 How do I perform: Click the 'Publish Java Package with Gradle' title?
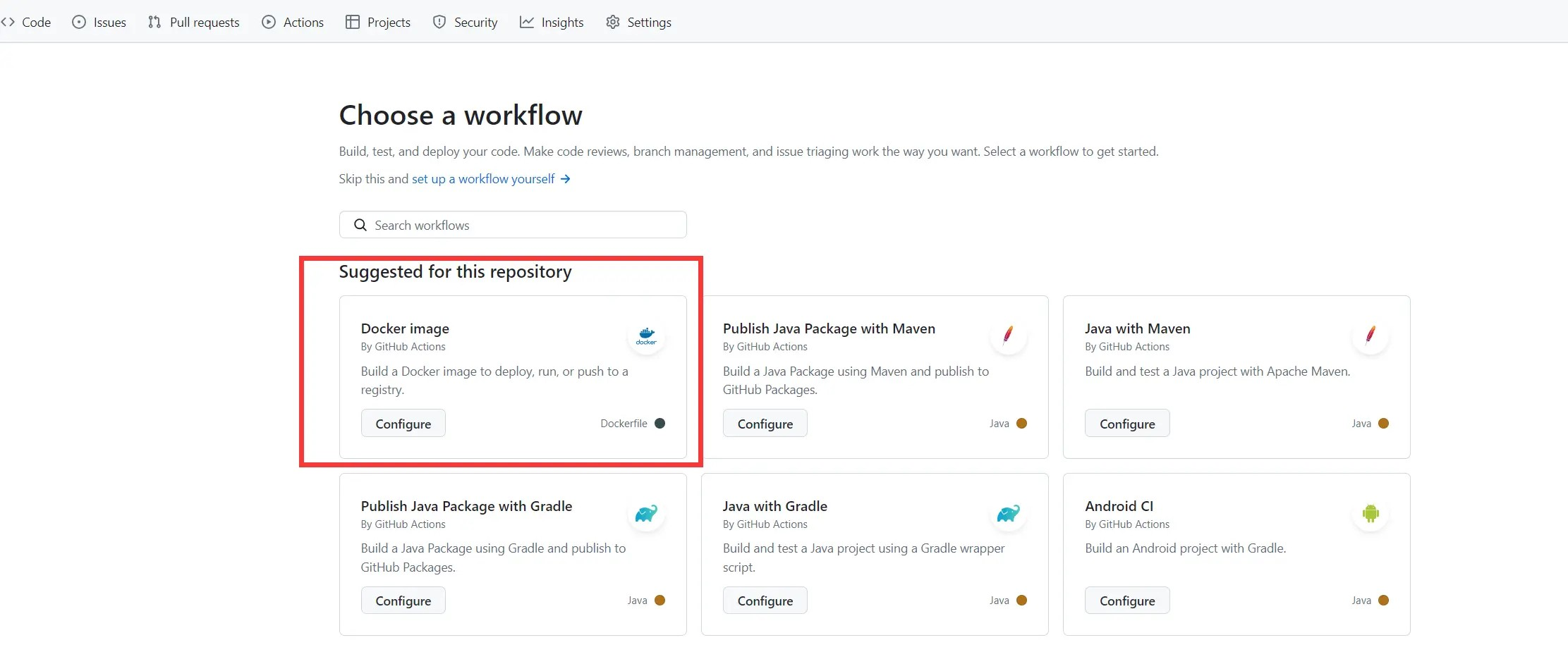466,506
